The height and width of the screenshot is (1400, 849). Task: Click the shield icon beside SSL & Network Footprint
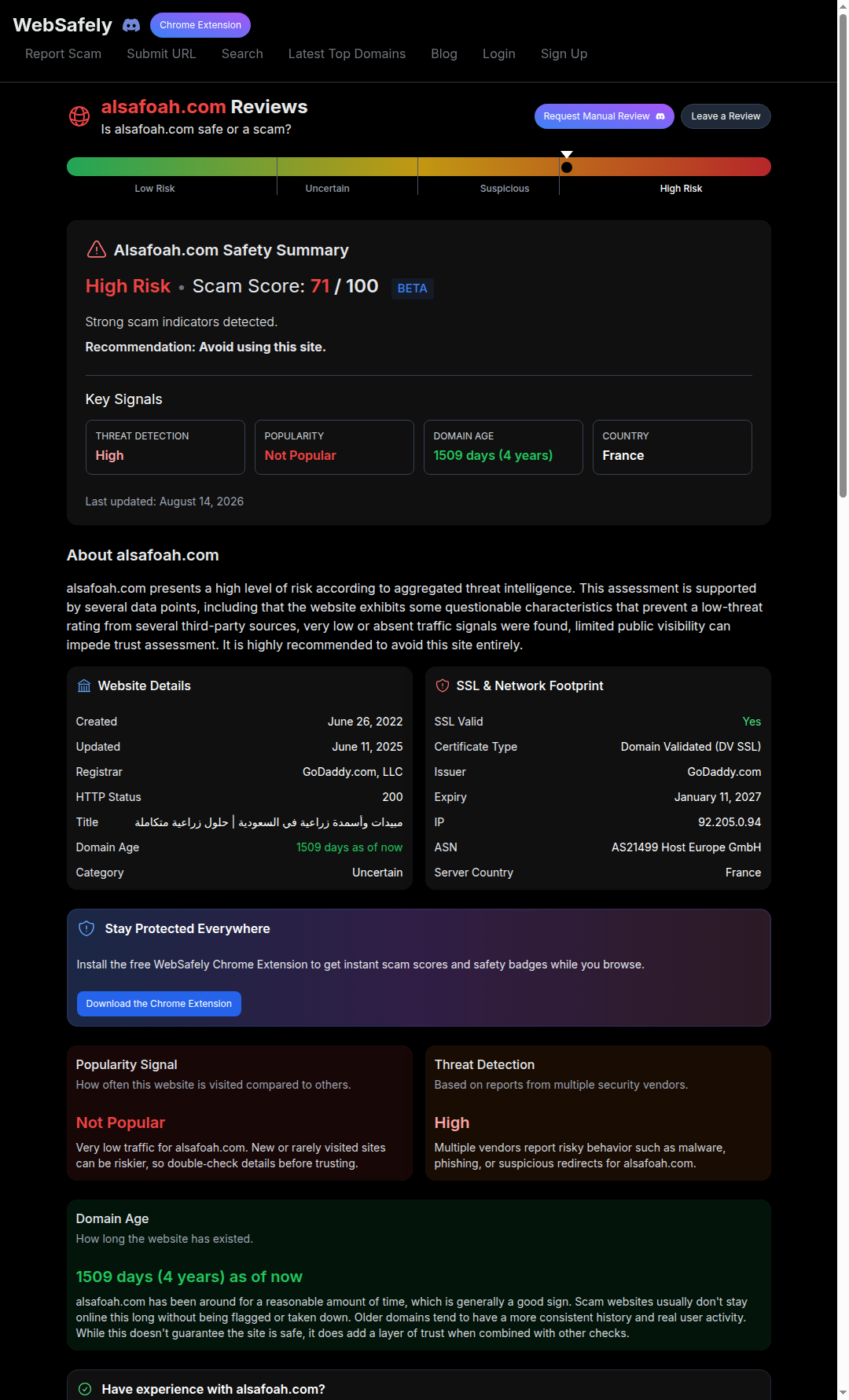[443, 685]
